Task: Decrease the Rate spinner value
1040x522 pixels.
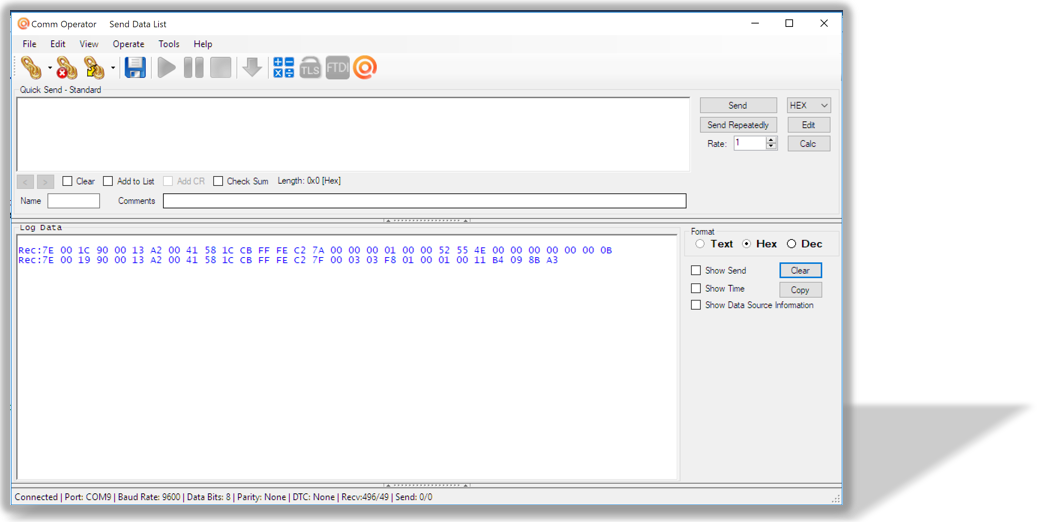Action: click(771, 147)
